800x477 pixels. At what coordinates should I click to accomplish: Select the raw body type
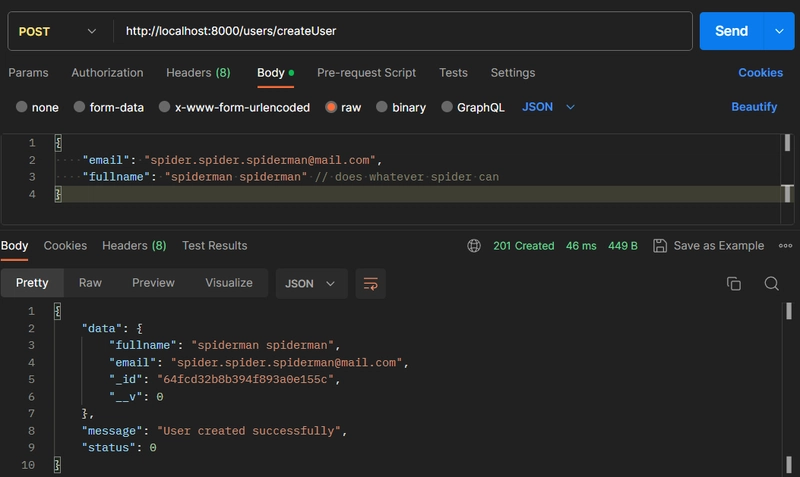coord(331,107)
